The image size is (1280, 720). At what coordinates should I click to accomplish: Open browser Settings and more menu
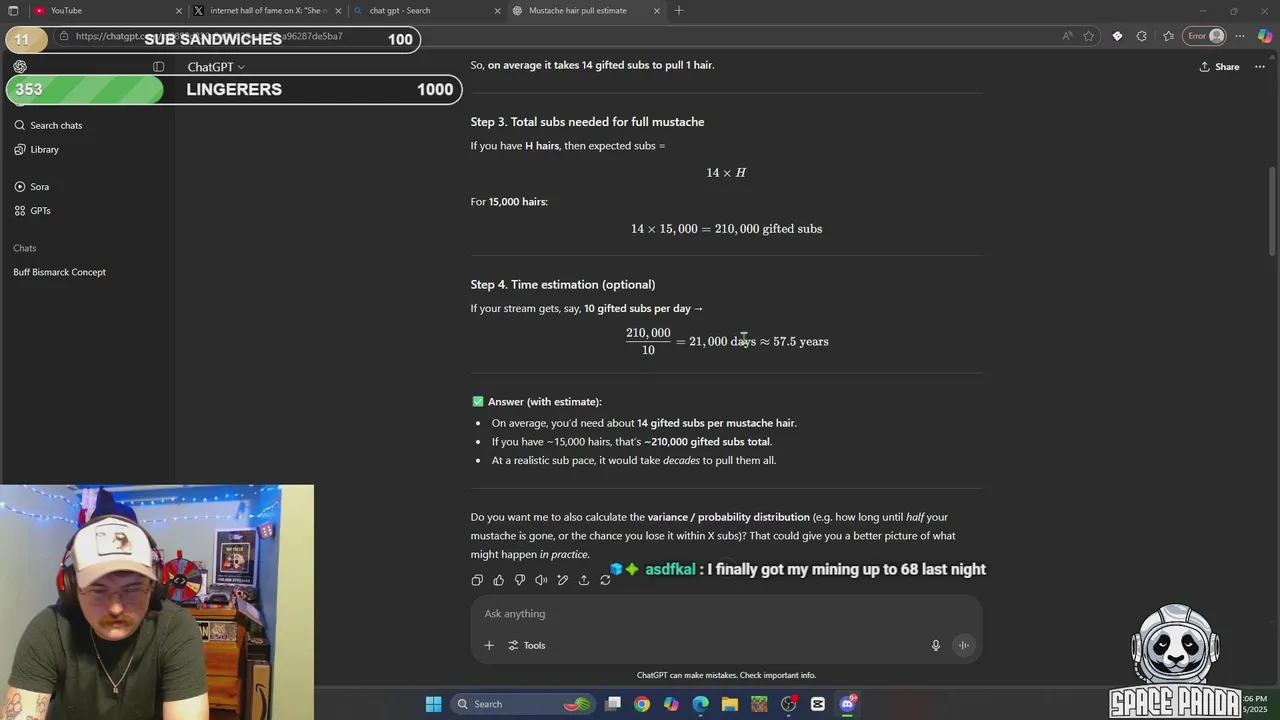[x=1240, y=36]
